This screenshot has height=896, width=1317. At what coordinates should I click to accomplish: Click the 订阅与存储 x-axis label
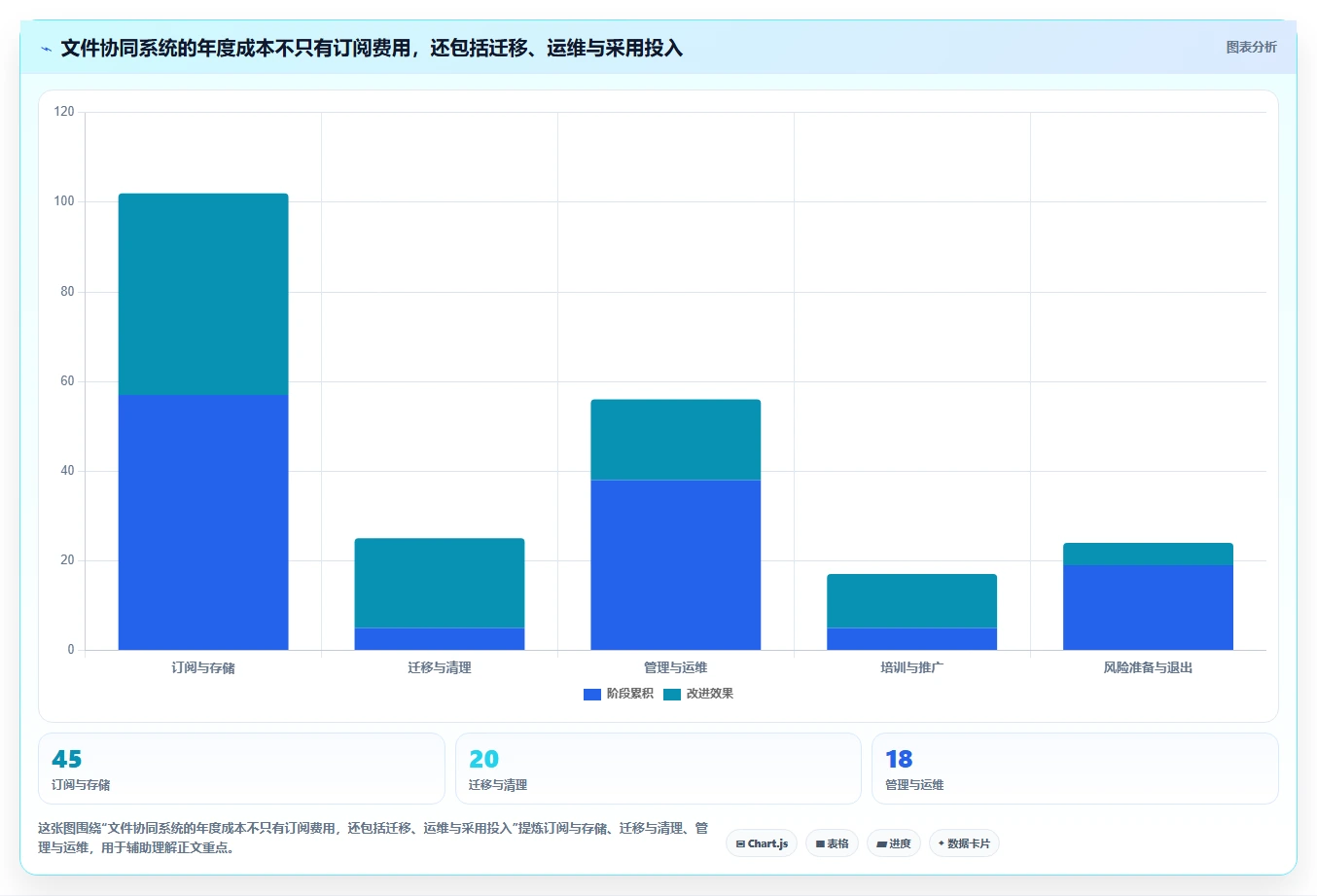tap(203, 667)
